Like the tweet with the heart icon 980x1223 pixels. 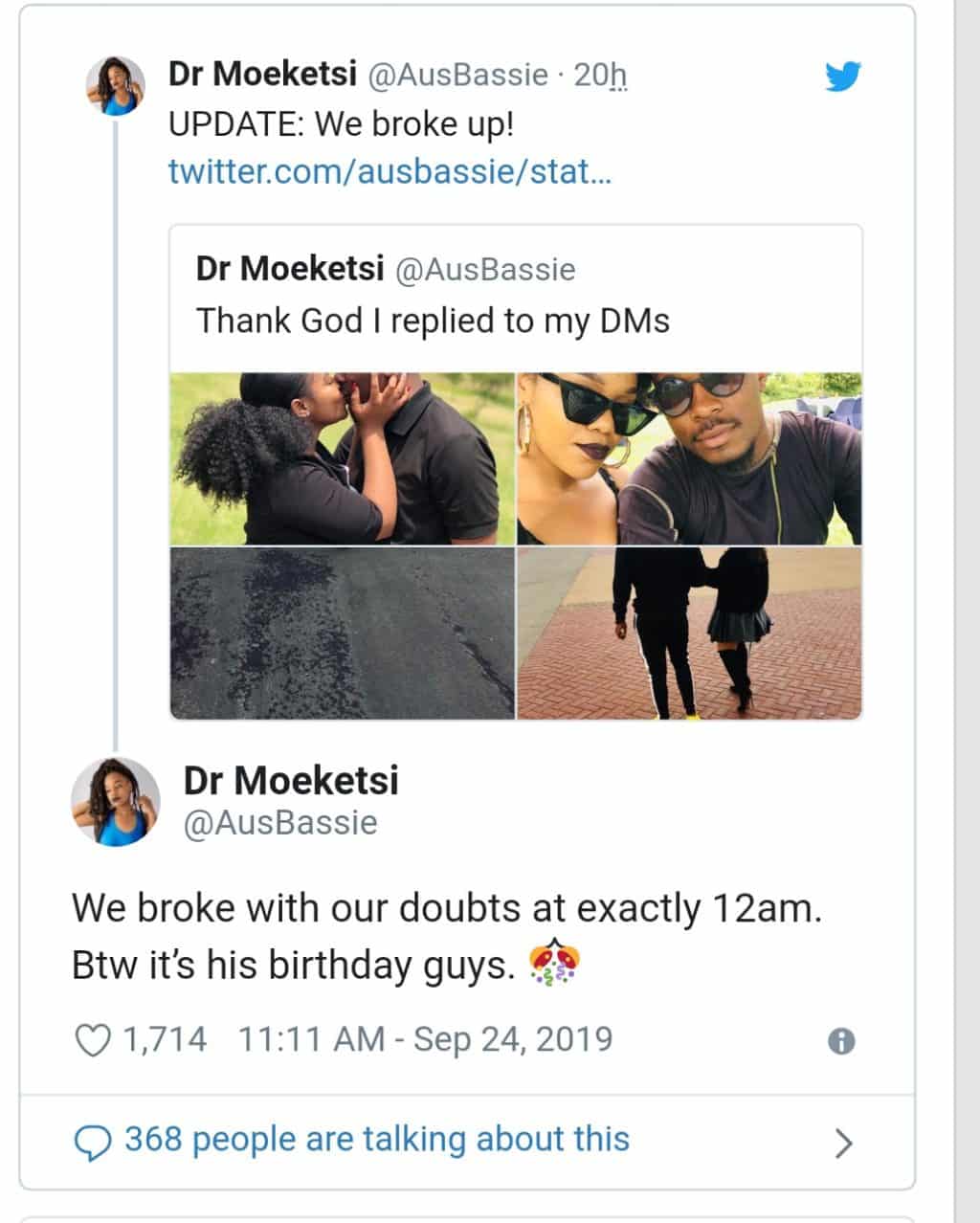pos(93,1040)
